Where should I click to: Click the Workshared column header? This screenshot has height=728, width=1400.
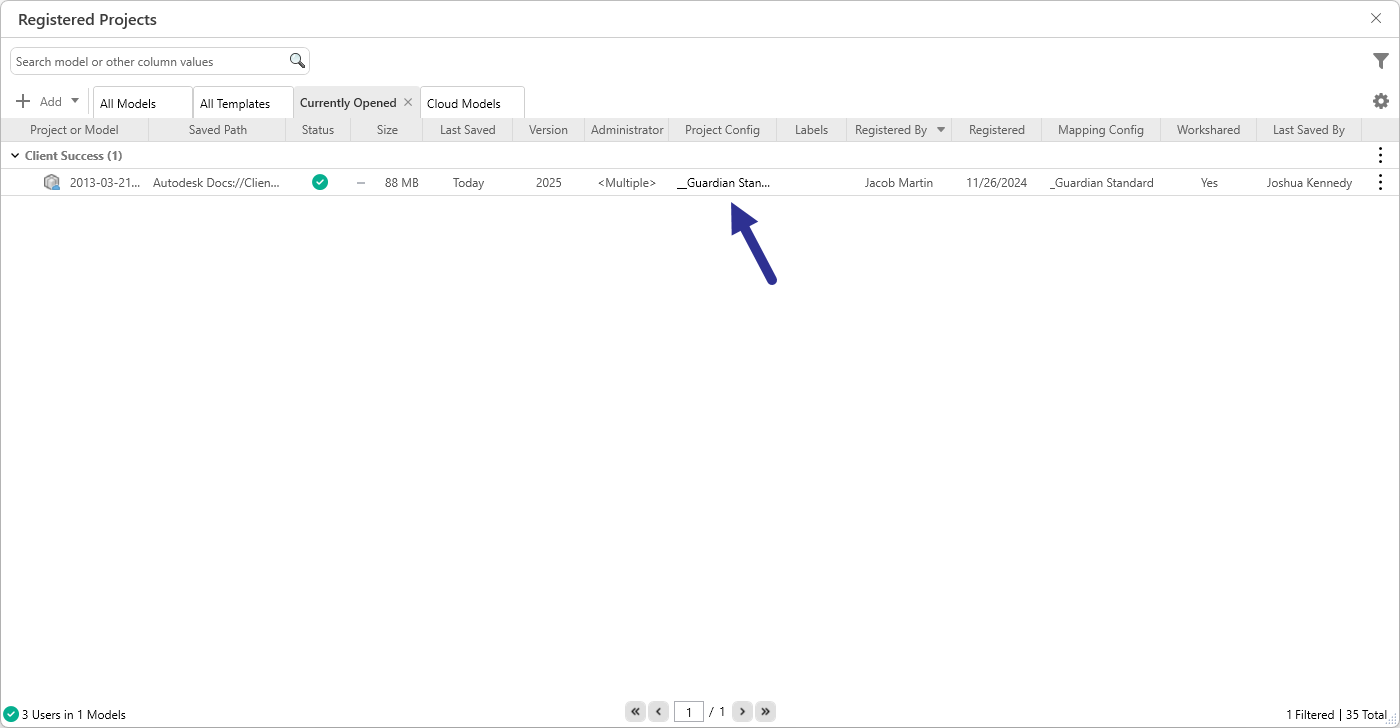[x=1208, y=130]
